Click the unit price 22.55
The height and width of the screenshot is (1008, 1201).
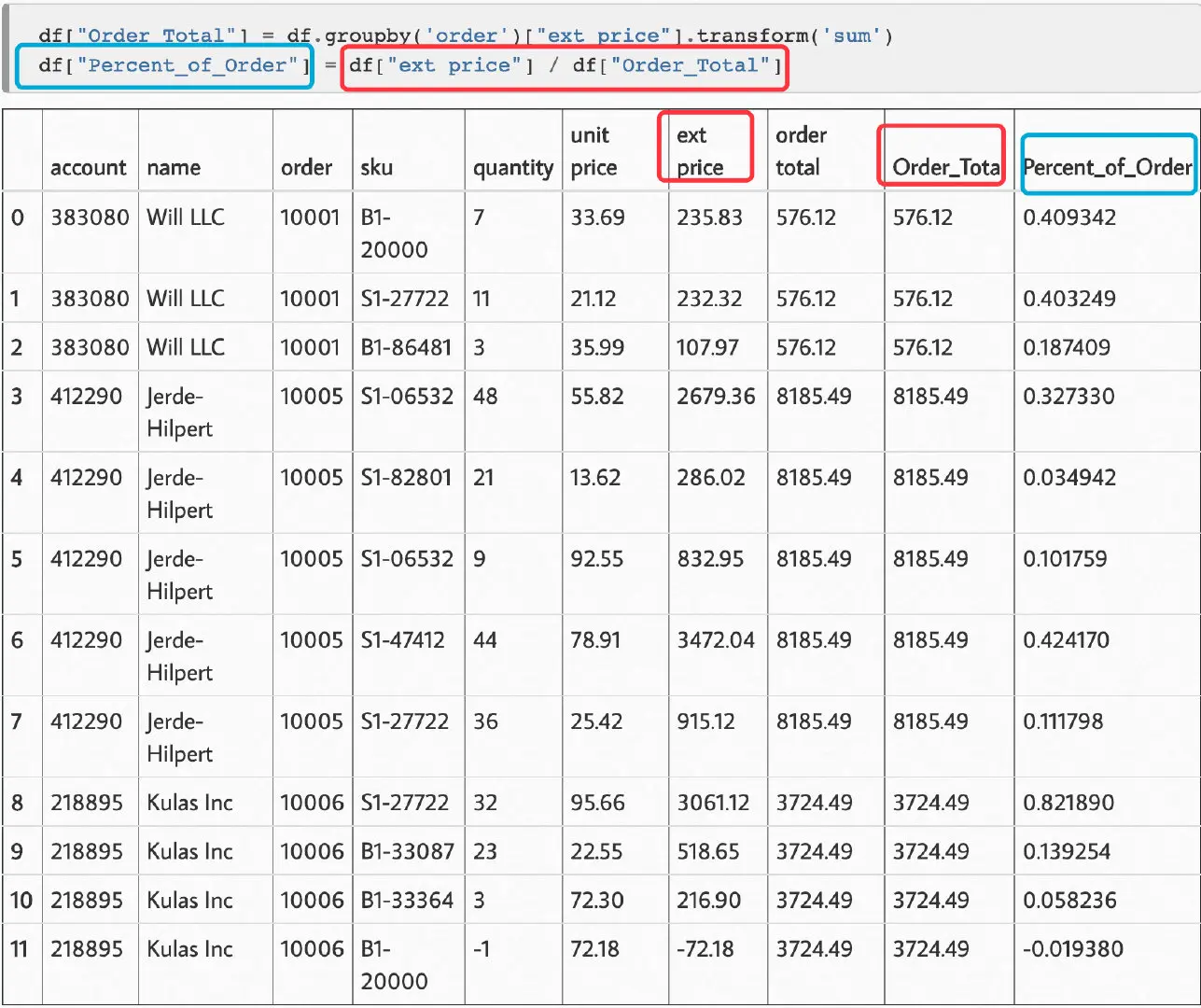point(597,851)
